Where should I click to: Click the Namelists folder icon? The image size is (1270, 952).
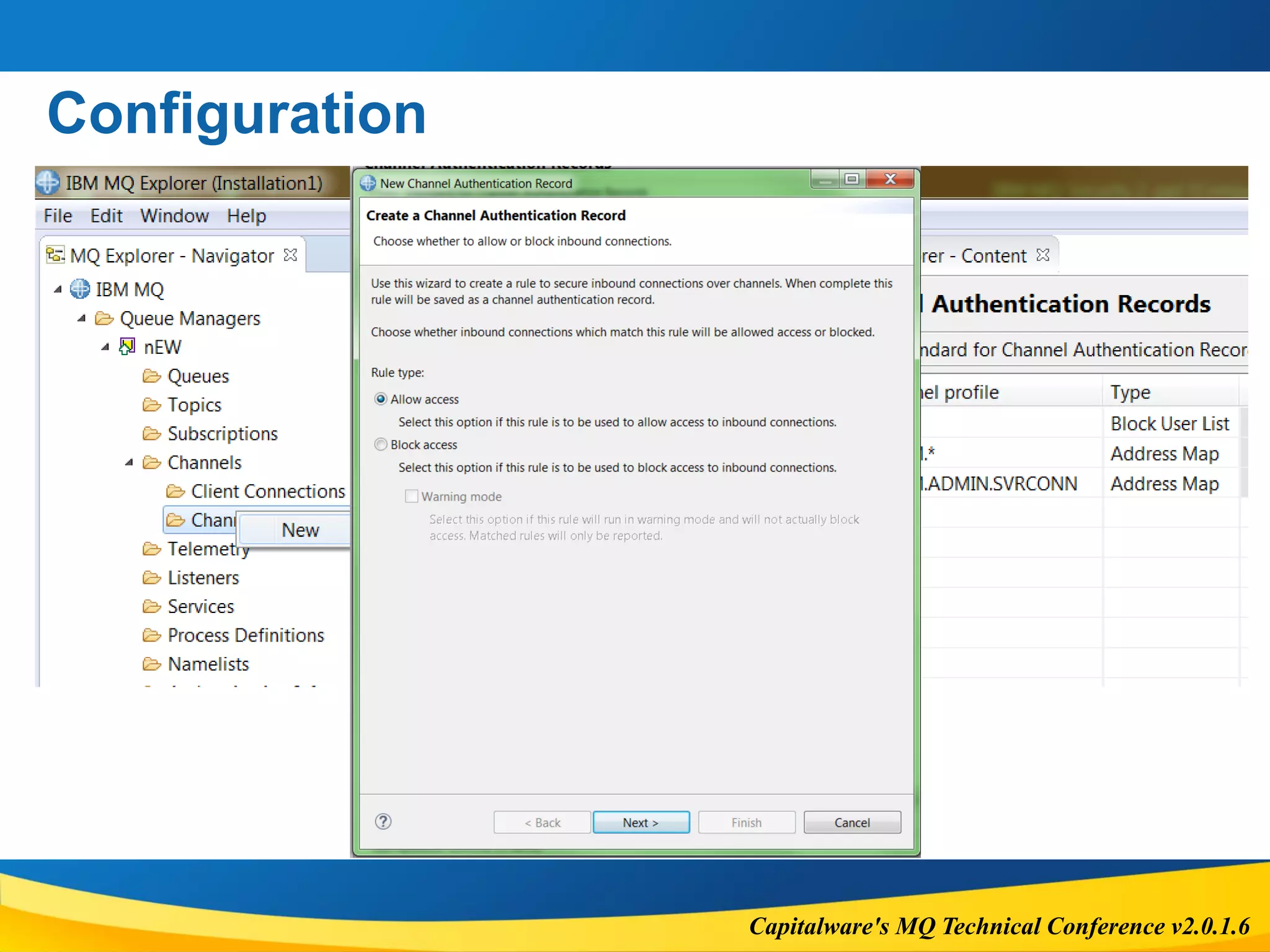[152, 664]
